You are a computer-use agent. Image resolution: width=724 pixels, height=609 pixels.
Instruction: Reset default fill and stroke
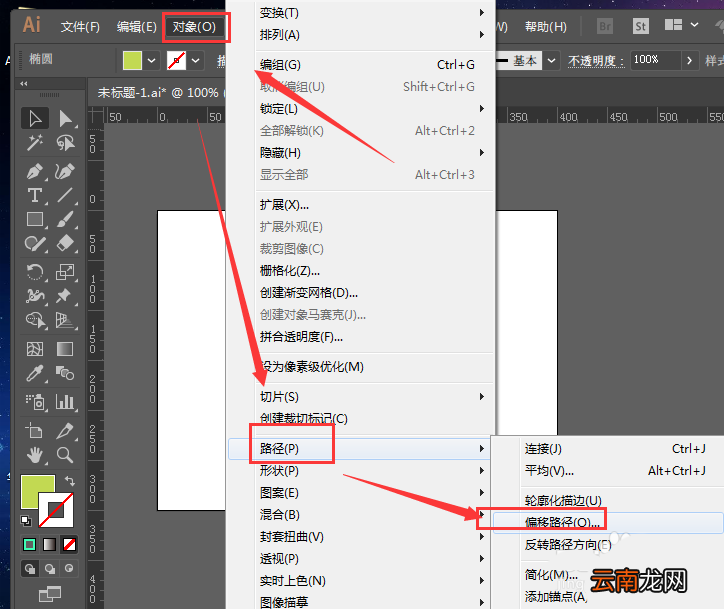click(x=26, y=521)
